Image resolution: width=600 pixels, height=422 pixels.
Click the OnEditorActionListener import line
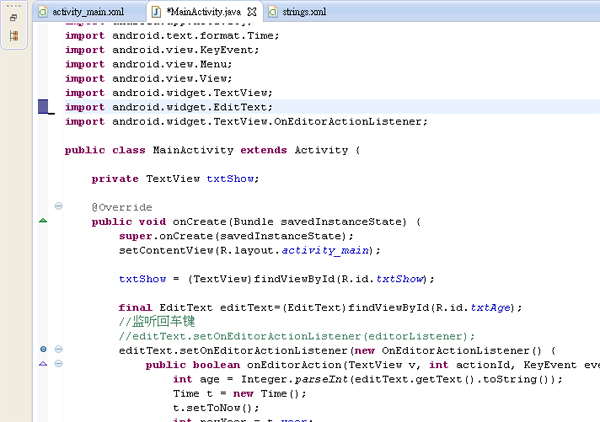click(x=246, y=122)
